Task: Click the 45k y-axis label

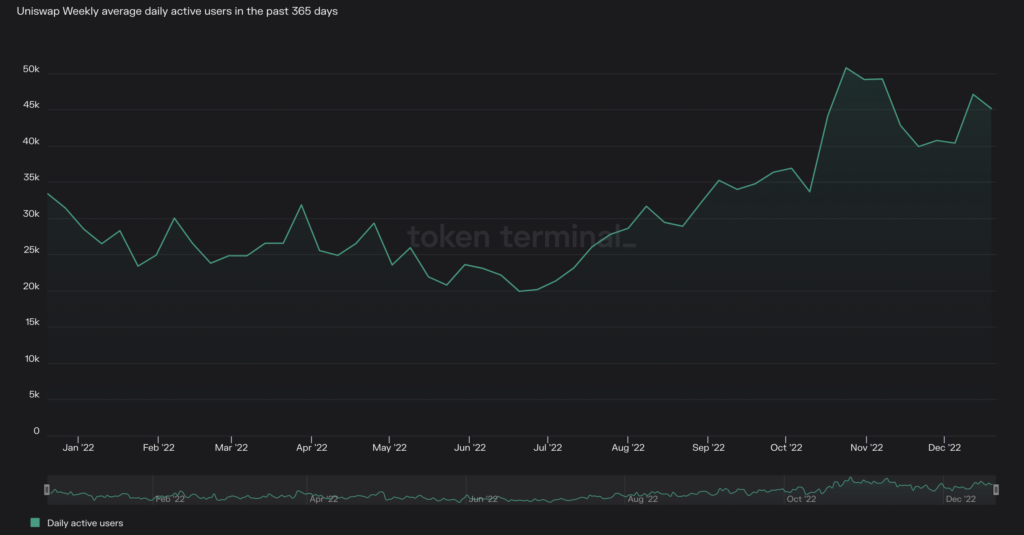Action: pos(31,105)
